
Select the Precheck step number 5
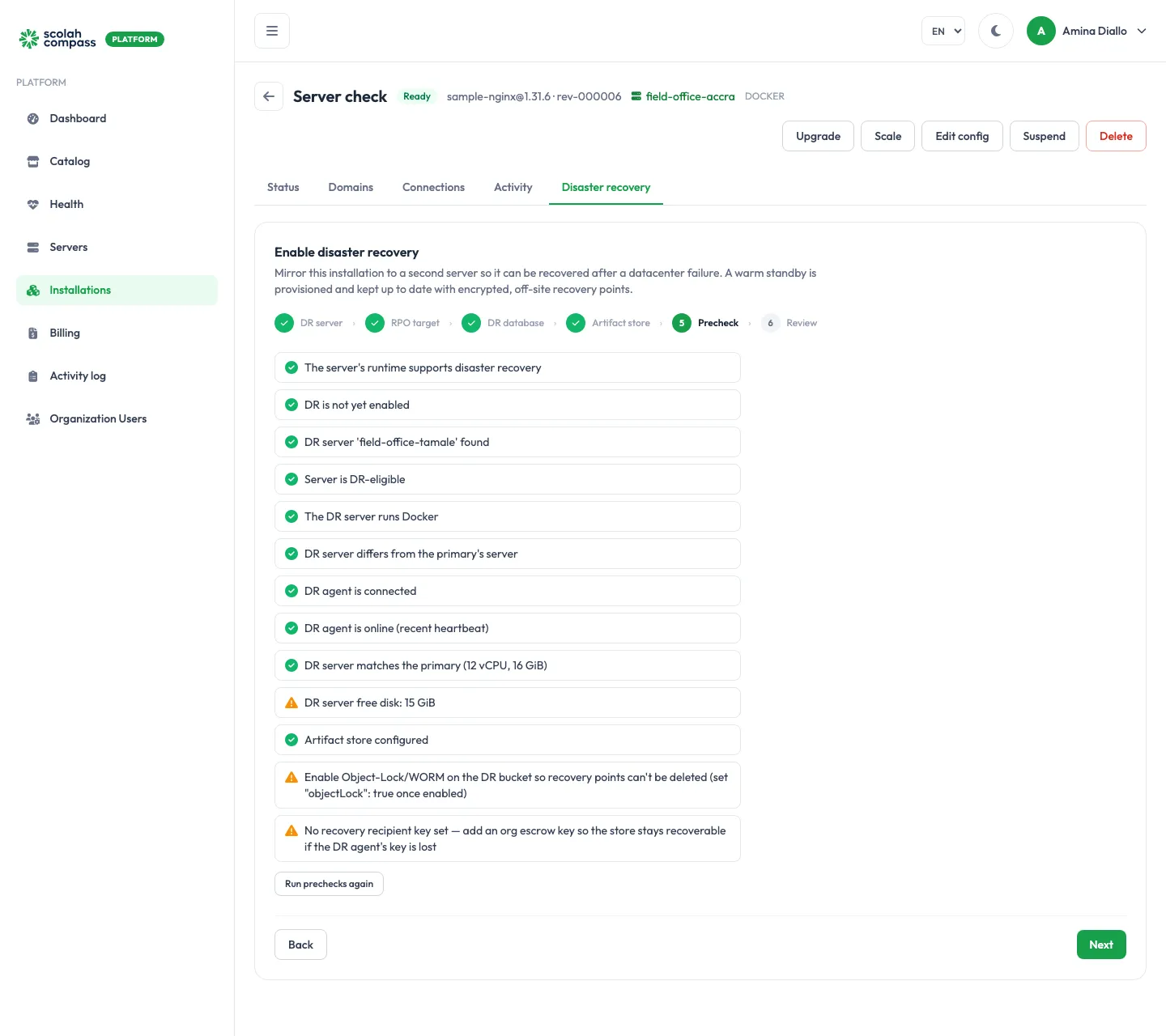click(705, 323)
